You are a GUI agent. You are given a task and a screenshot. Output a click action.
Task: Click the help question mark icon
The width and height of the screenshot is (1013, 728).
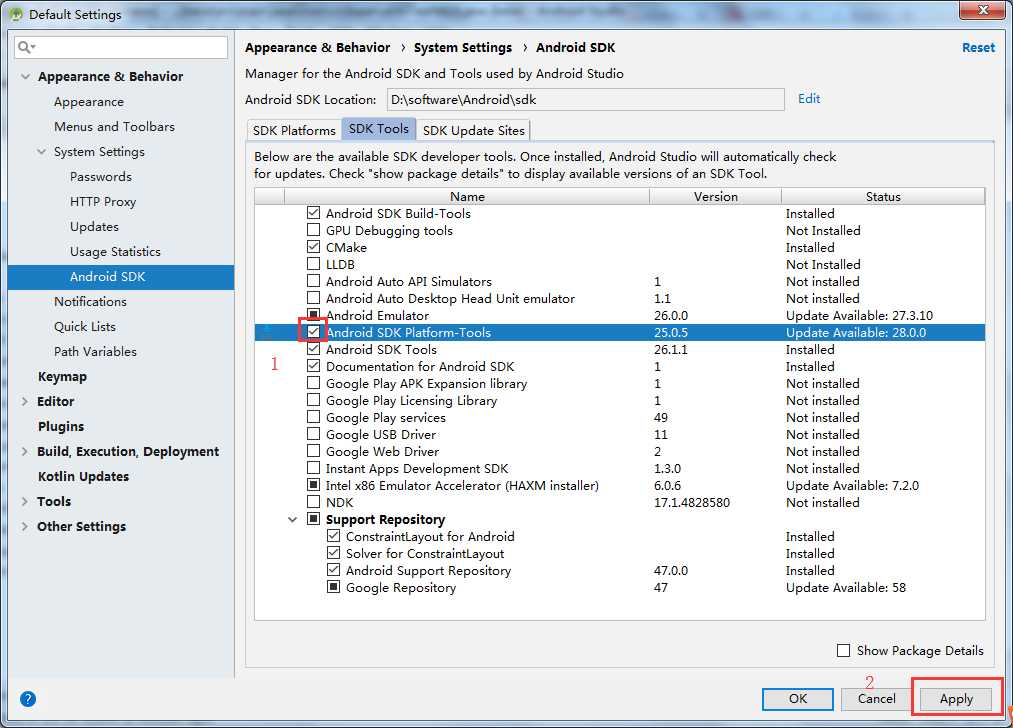point(28,699)
